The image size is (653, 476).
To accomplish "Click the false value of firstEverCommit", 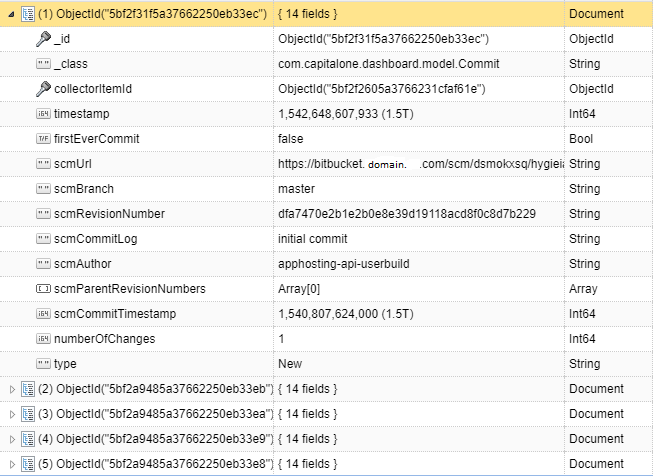I will click(291, 139).
